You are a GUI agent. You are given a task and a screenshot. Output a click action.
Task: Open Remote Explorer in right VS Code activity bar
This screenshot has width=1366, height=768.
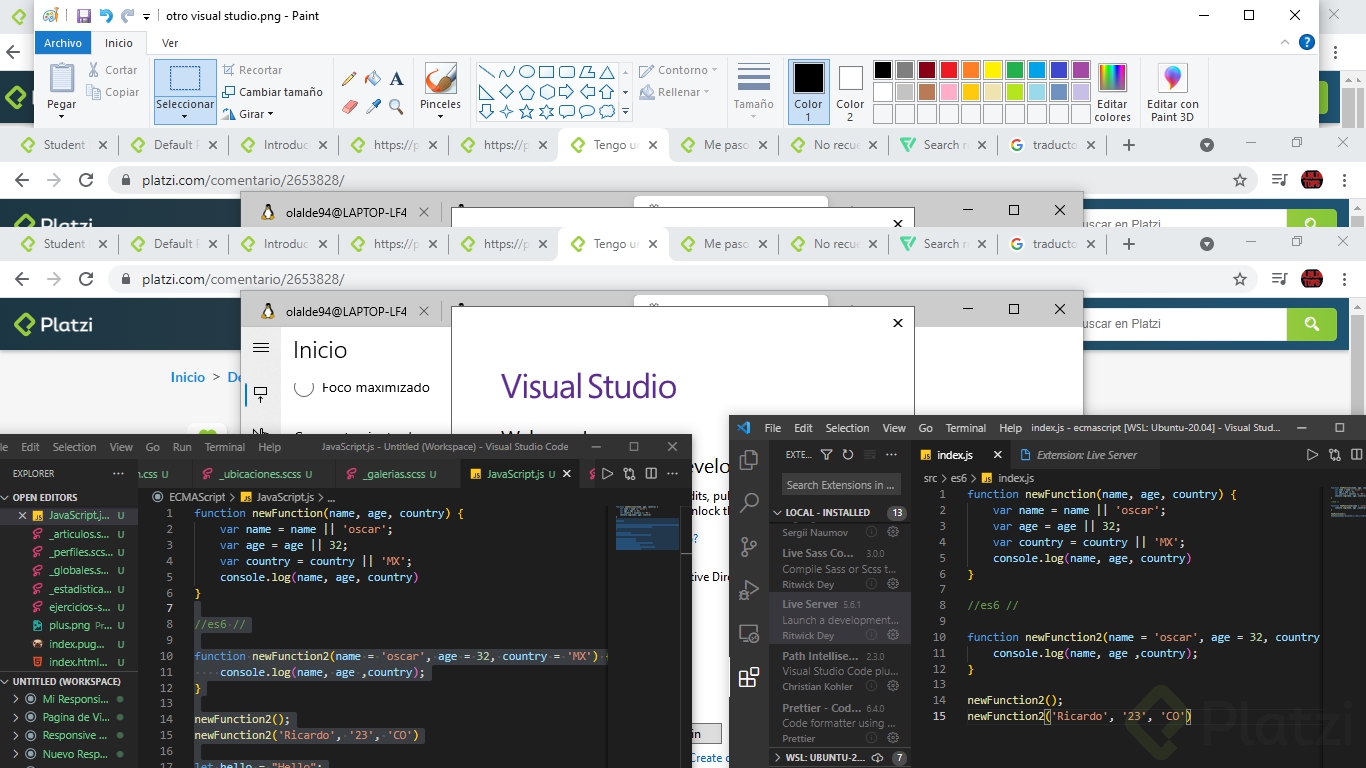tap(749, 634)
